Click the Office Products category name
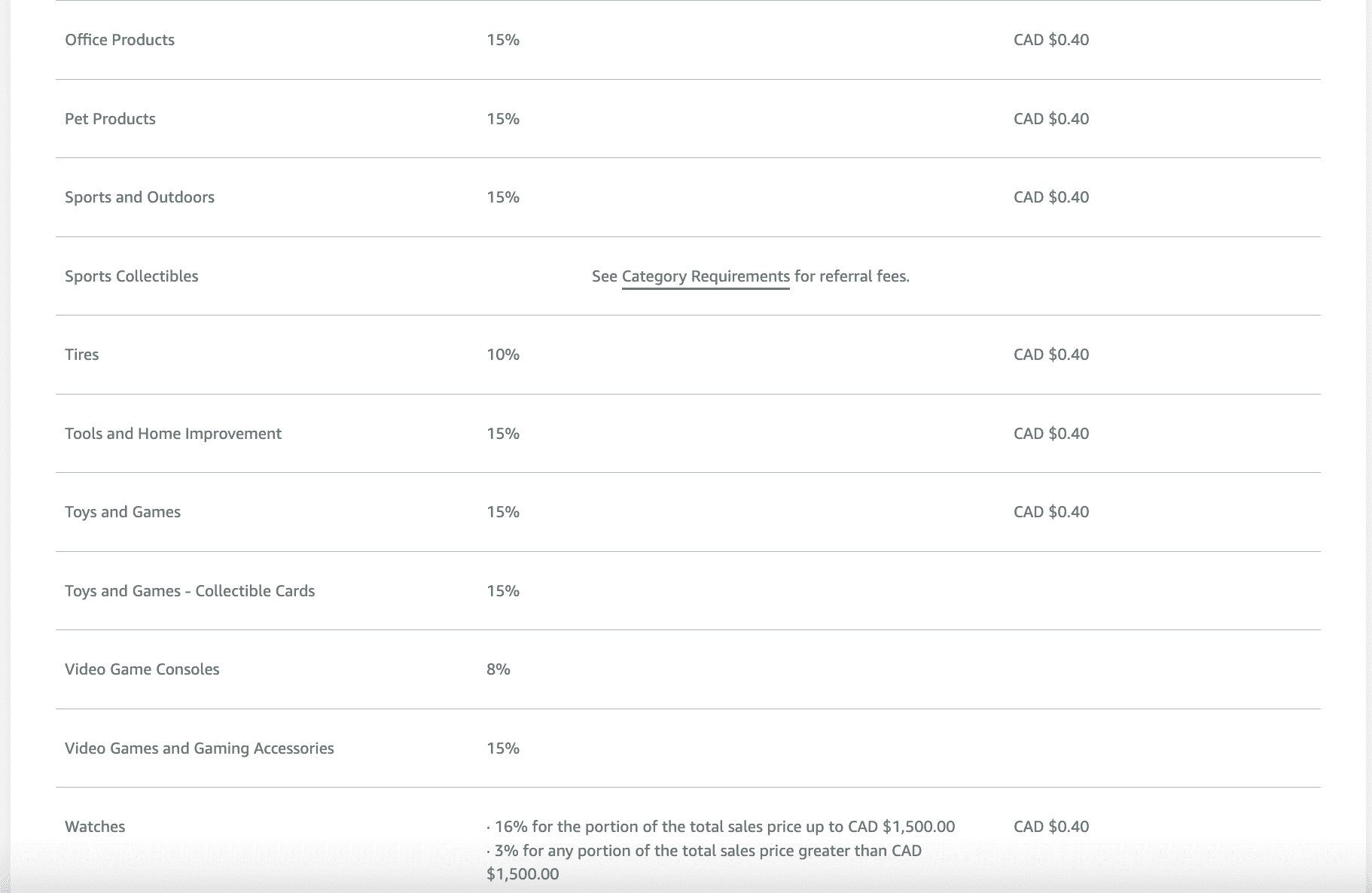This screenshot has width=1372, height=893. [120, 40]
